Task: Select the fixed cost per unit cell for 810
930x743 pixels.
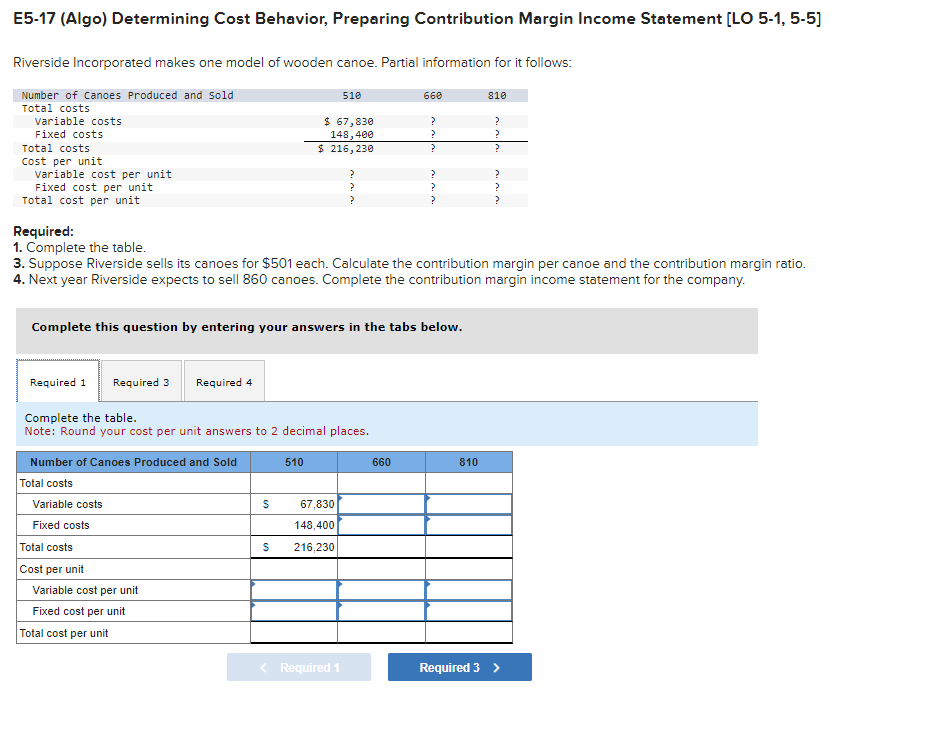Action: click(469, 611)
